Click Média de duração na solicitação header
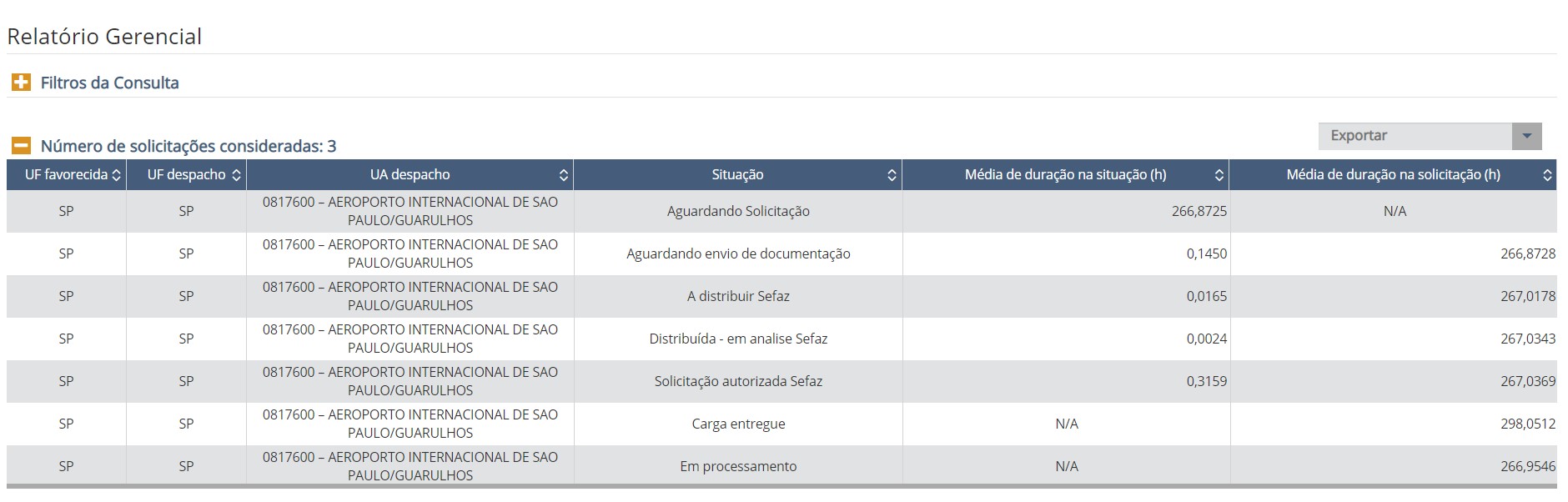This screenshot has width=1568, height=502. [x=1393, y=175]
